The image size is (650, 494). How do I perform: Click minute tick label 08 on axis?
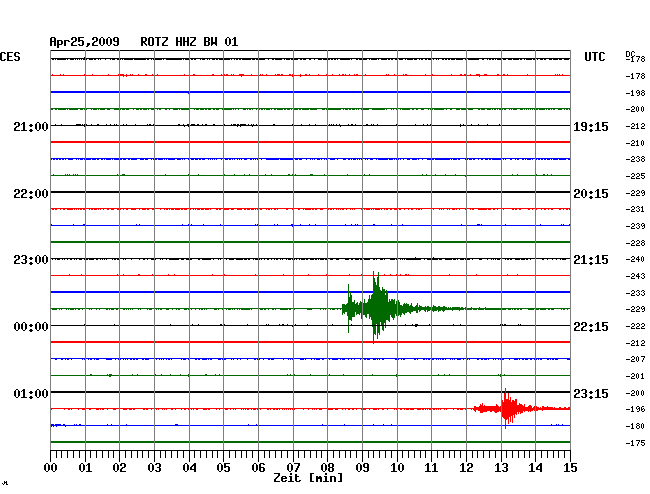(327, 468)
